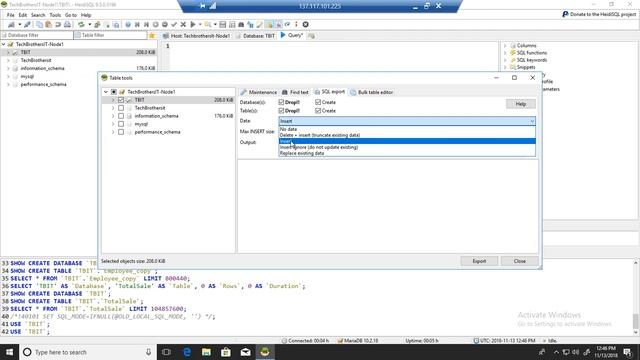Select 'Insert ignore' dropdown option
Viewport: 640px width, 360px height.
click(x=407, y=147)
